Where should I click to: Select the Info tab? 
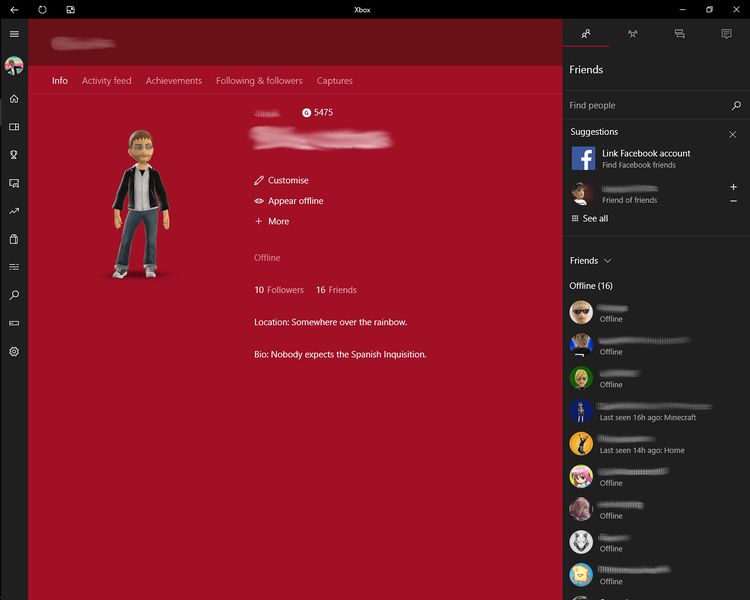60,81
